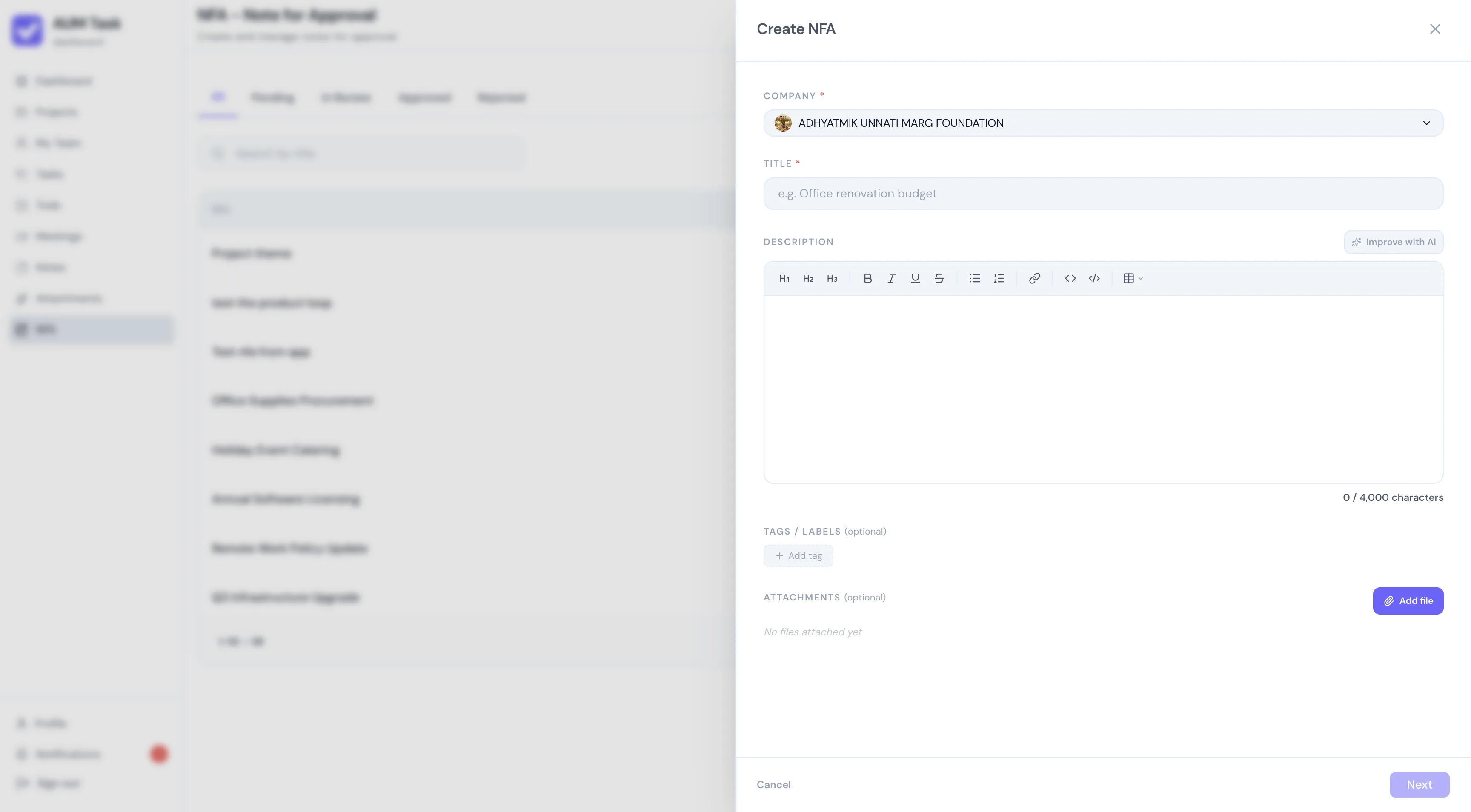
Task: Insert a bulleted list
Action: point(975,279)
